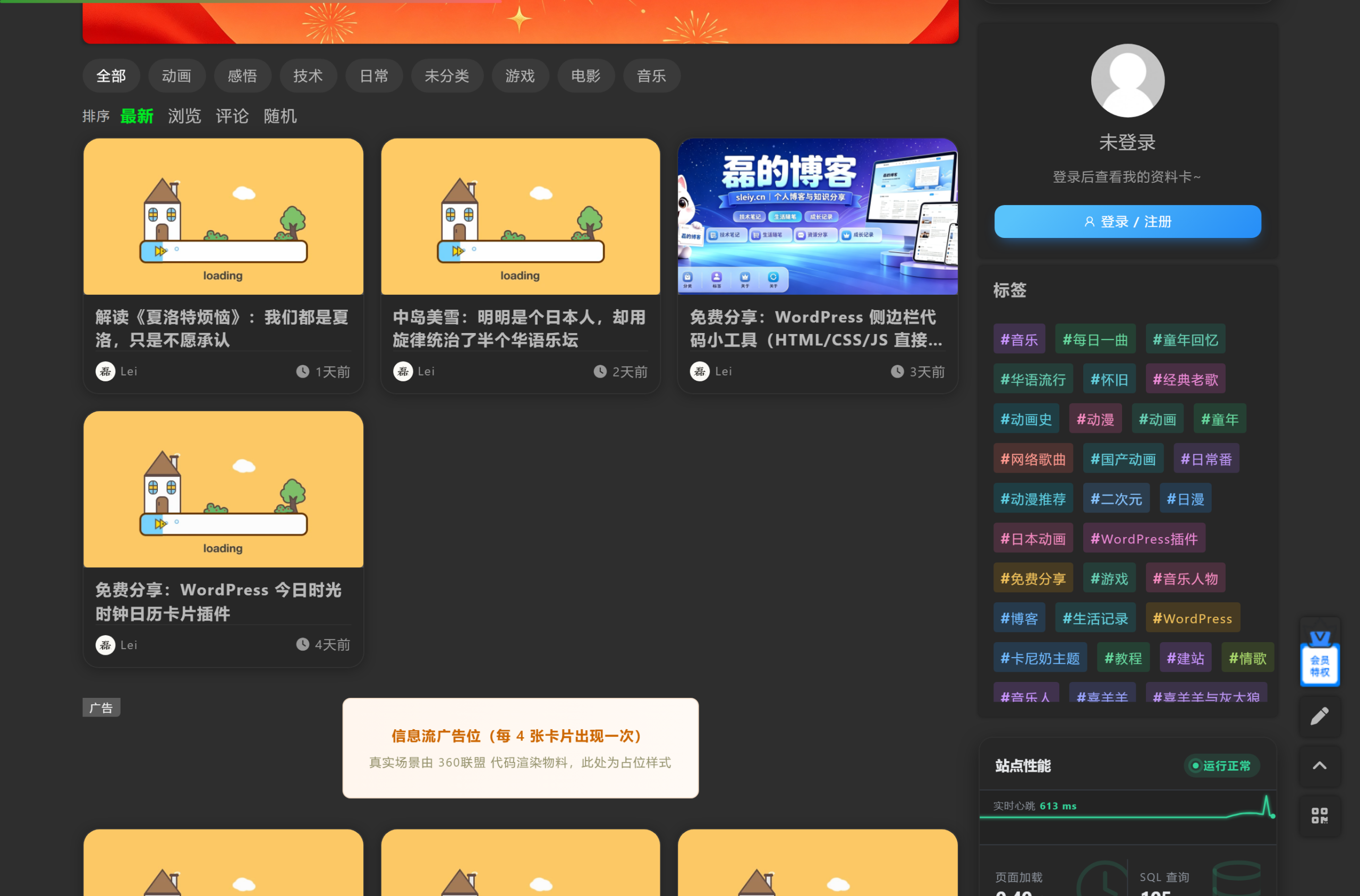The height and width of the screenshot is (896, 1360).
Task: Click the 未分类 category tab
Action: click(x=447, y=75)
